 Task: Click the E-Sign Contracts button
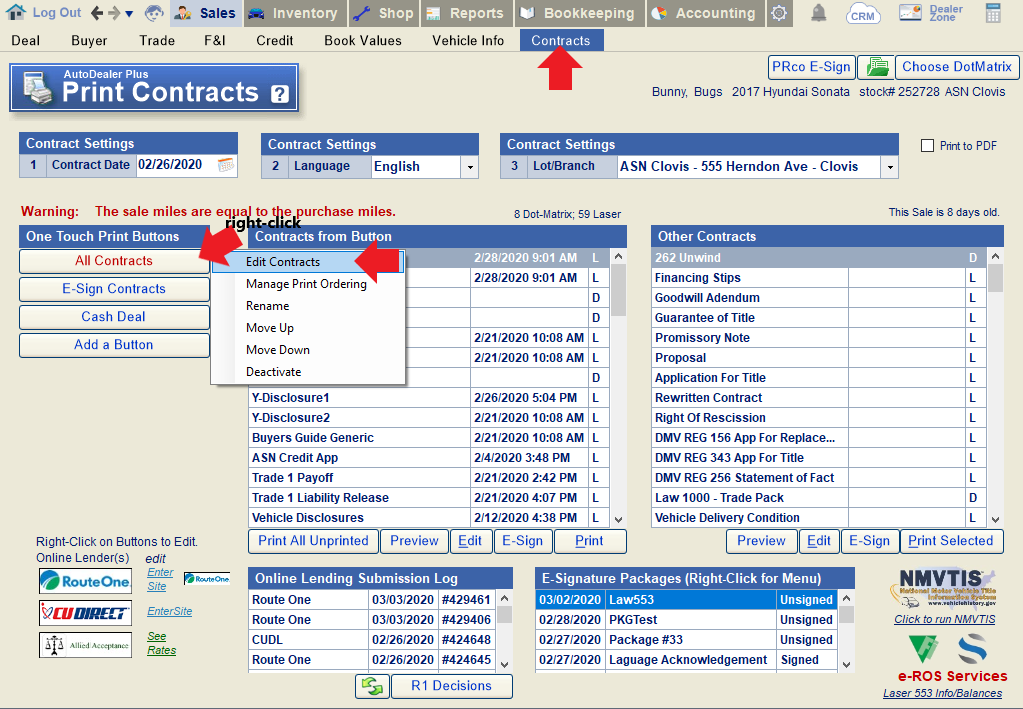[114, 289]
